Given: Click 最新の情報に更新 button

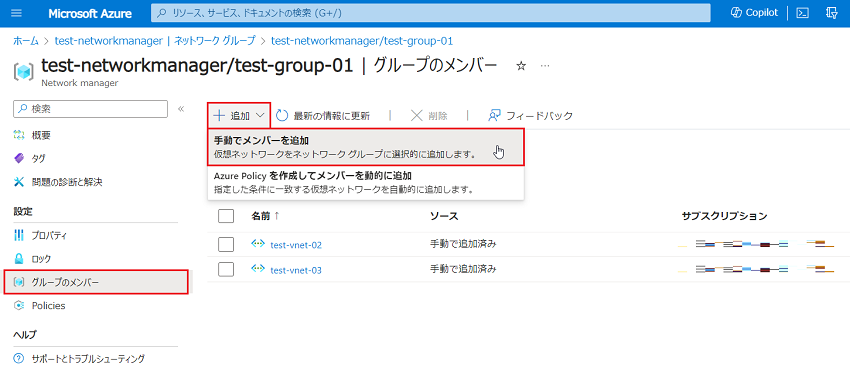Looking at the screenshot, I should tap(323, 115).
